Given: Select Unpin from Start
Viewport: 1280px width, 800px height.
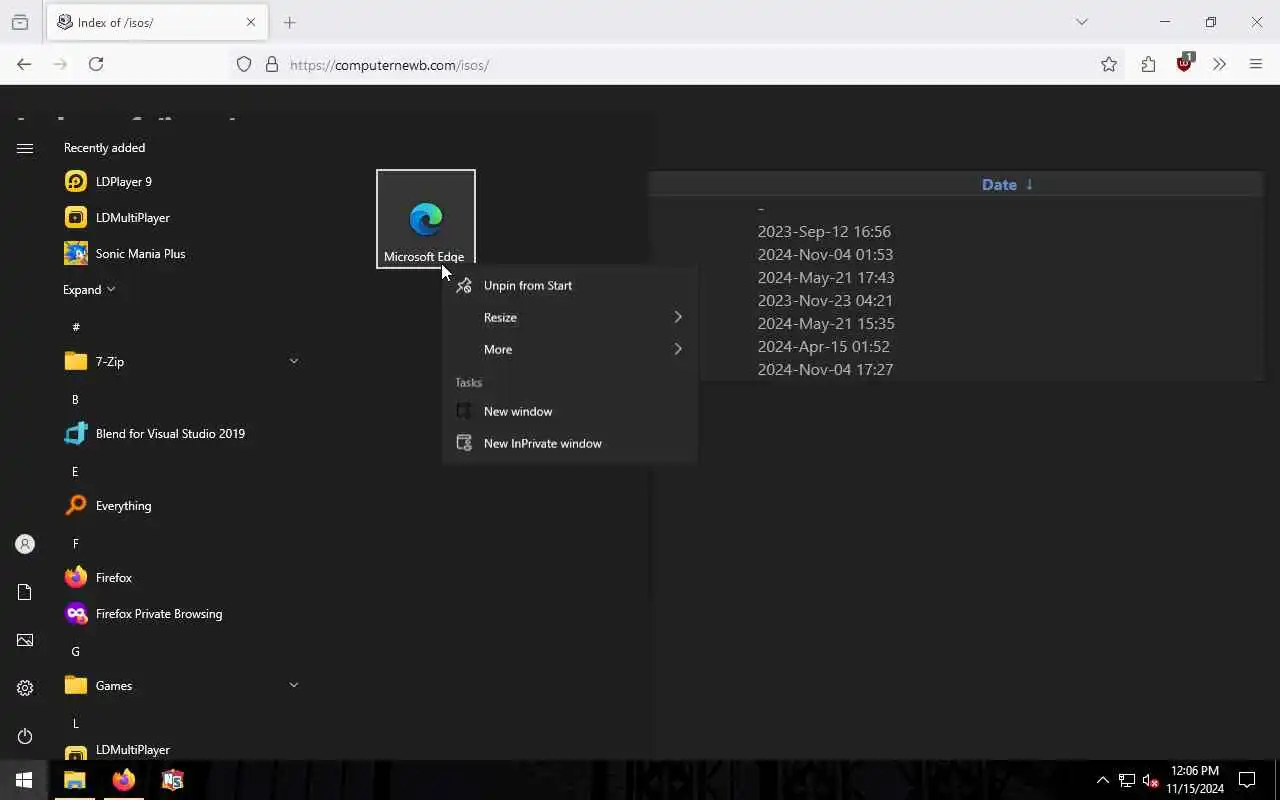Looking at the screenshot, I should 569,285.
